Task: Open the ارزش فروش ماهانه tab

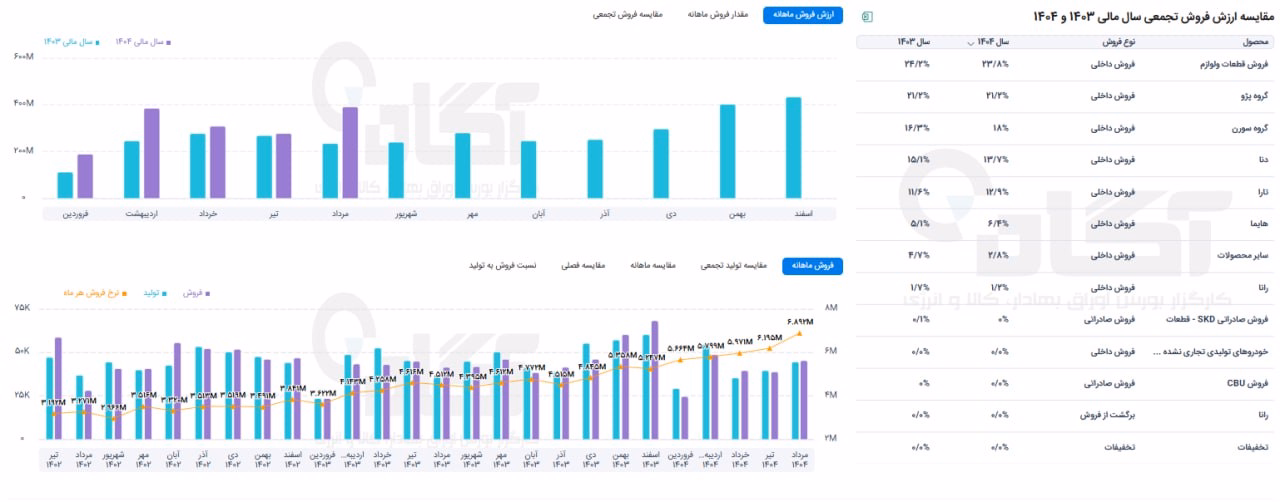Action: pos(802,15)
